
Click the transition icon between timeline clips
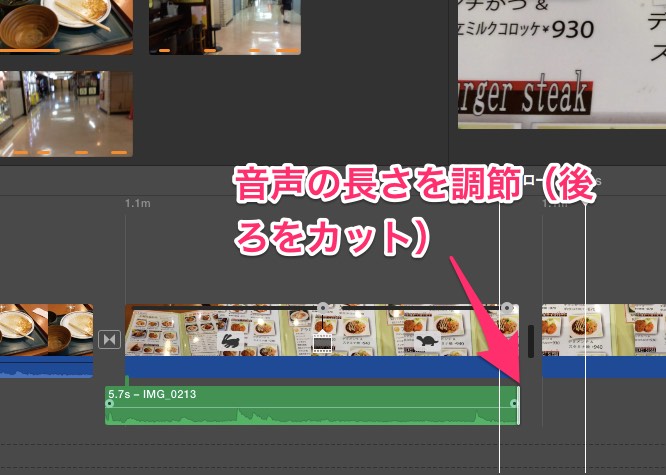[110, 339]
